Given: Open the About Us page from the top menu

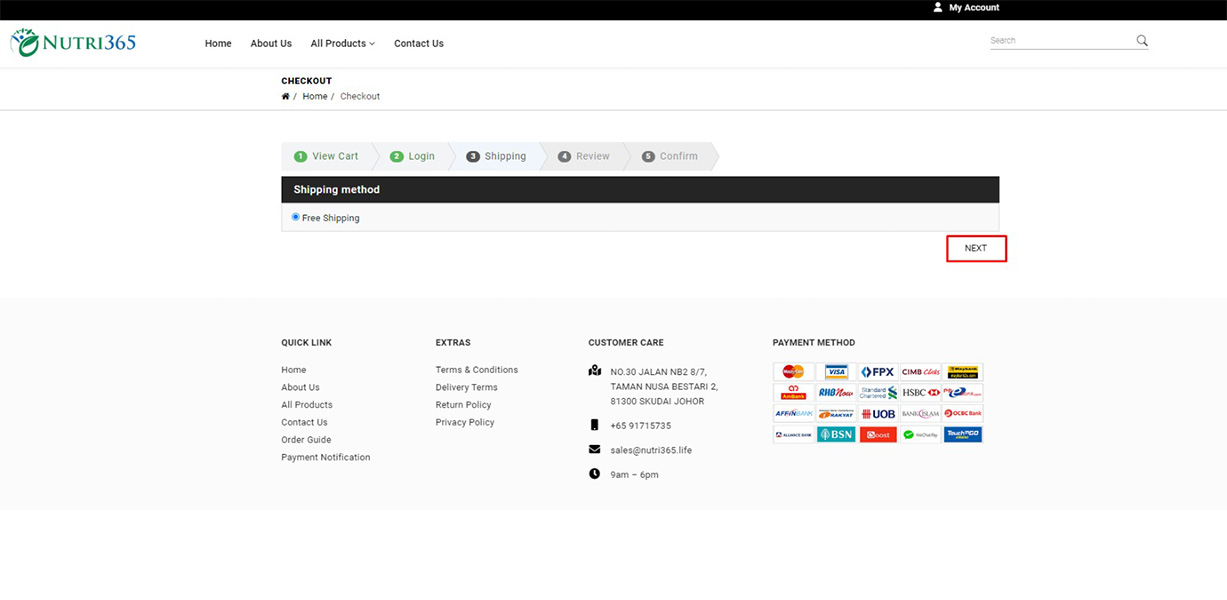Looking at the screenshot, I should click(x=271, y=44).
